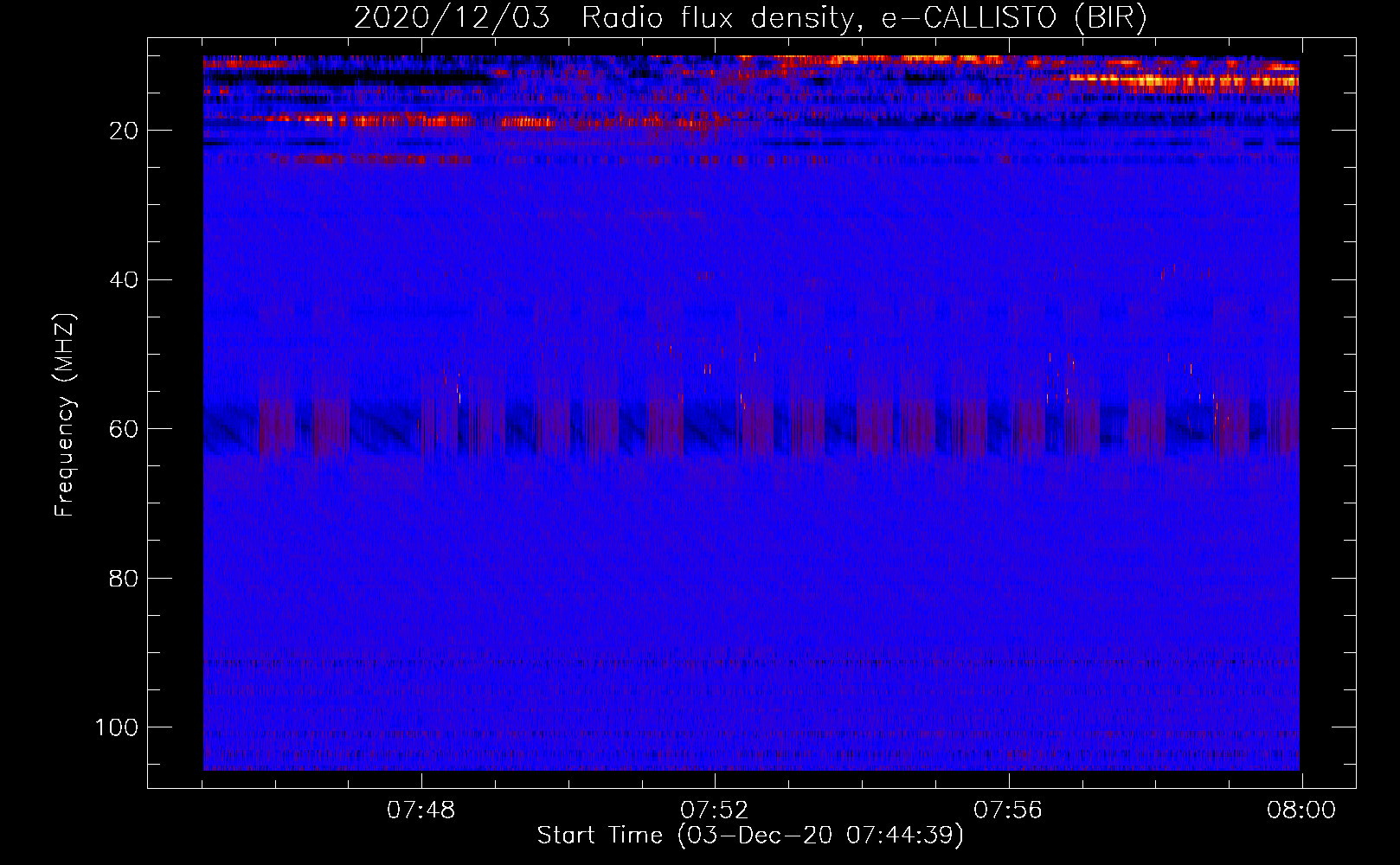Click the 07:48 time tick label
Screen dimensions: 1400x865
[421, 811]
